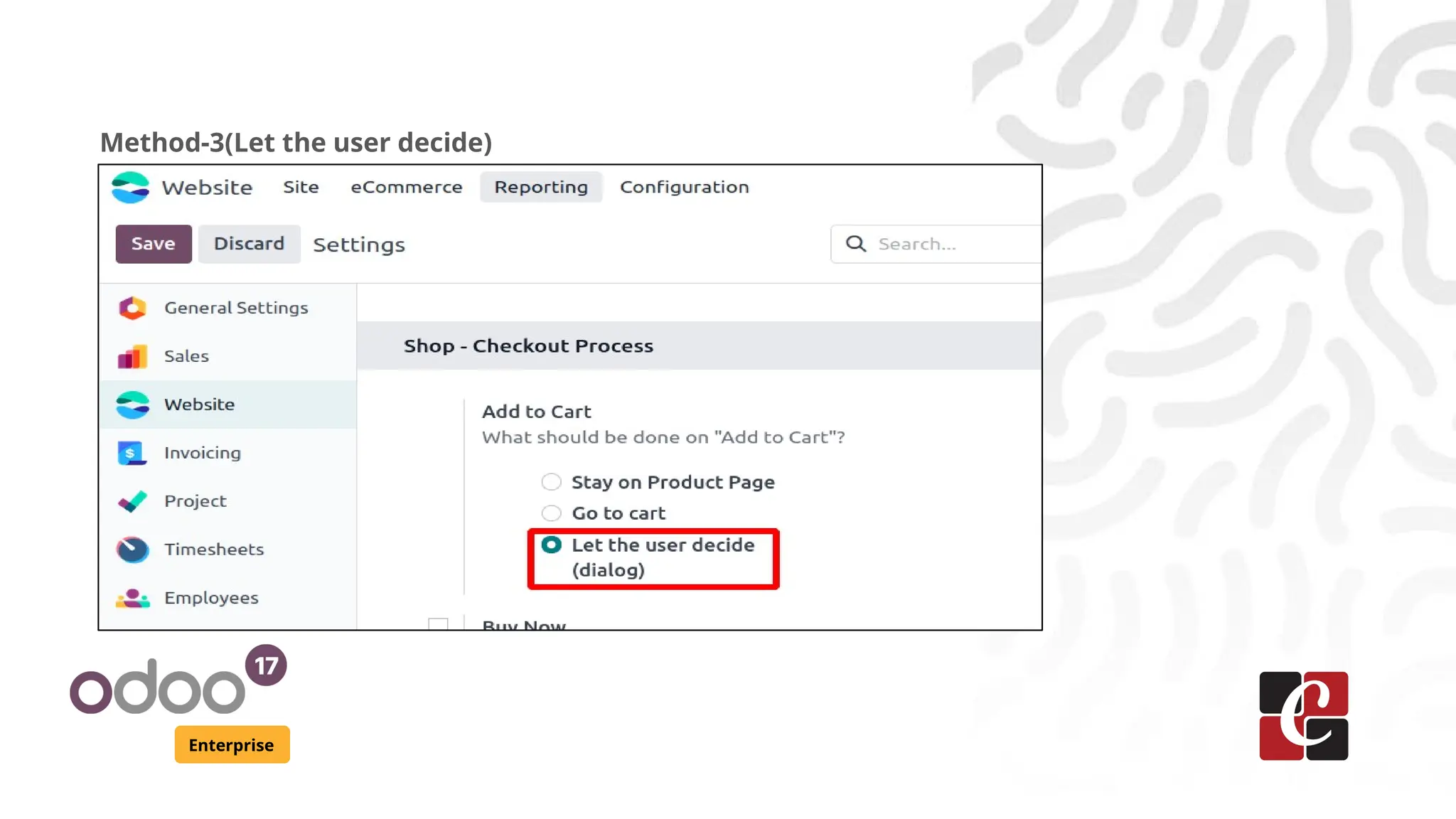Click the Project checkmark icon
Image resolution: width=1456 pixels, height=819 pixels.
(132, 501)
